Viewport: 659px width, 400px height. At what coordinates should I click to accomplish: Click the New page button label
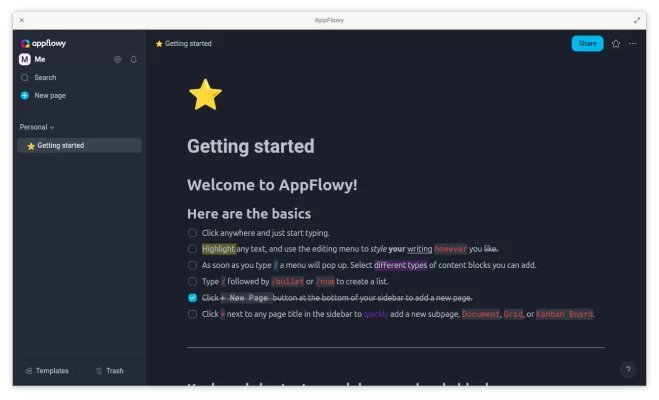click(x=50, y=95)
